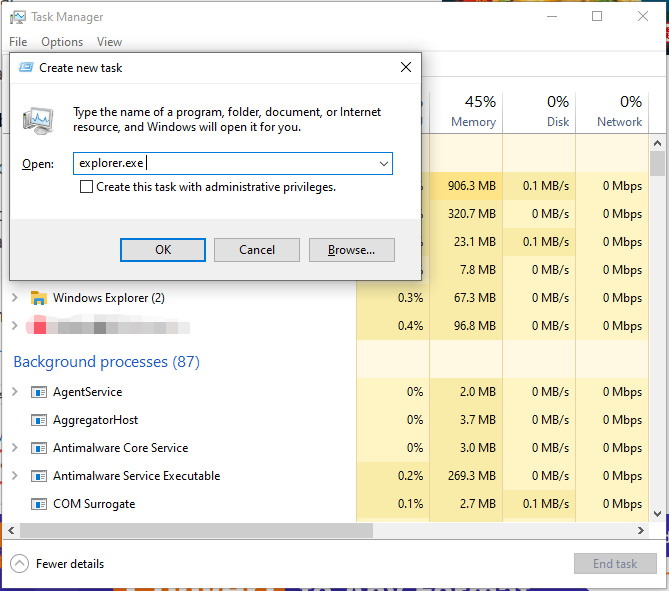Confirm the new task with OK
The height and width of the screenshot is (591, 669).
point(163,250)
